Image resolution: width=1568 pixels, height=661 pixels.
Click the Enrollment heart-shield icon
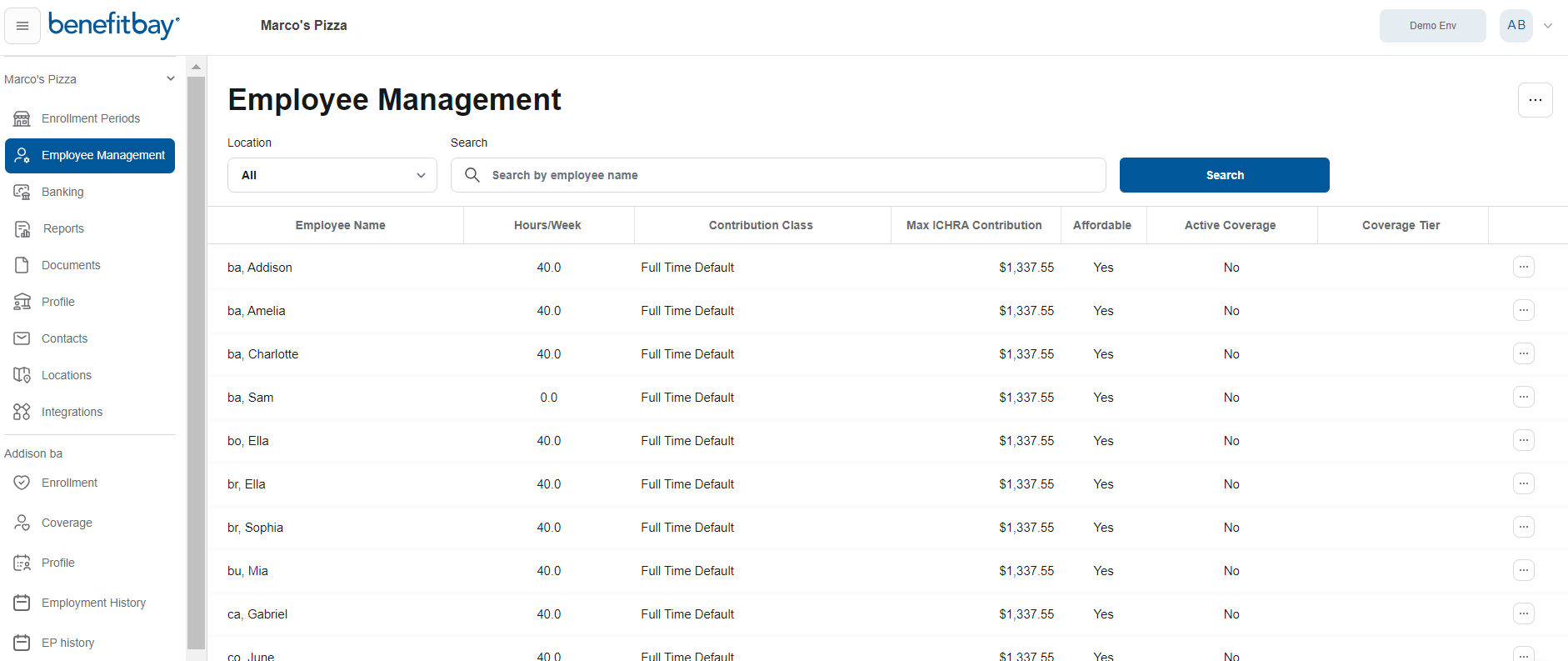[x=22, y=483]
